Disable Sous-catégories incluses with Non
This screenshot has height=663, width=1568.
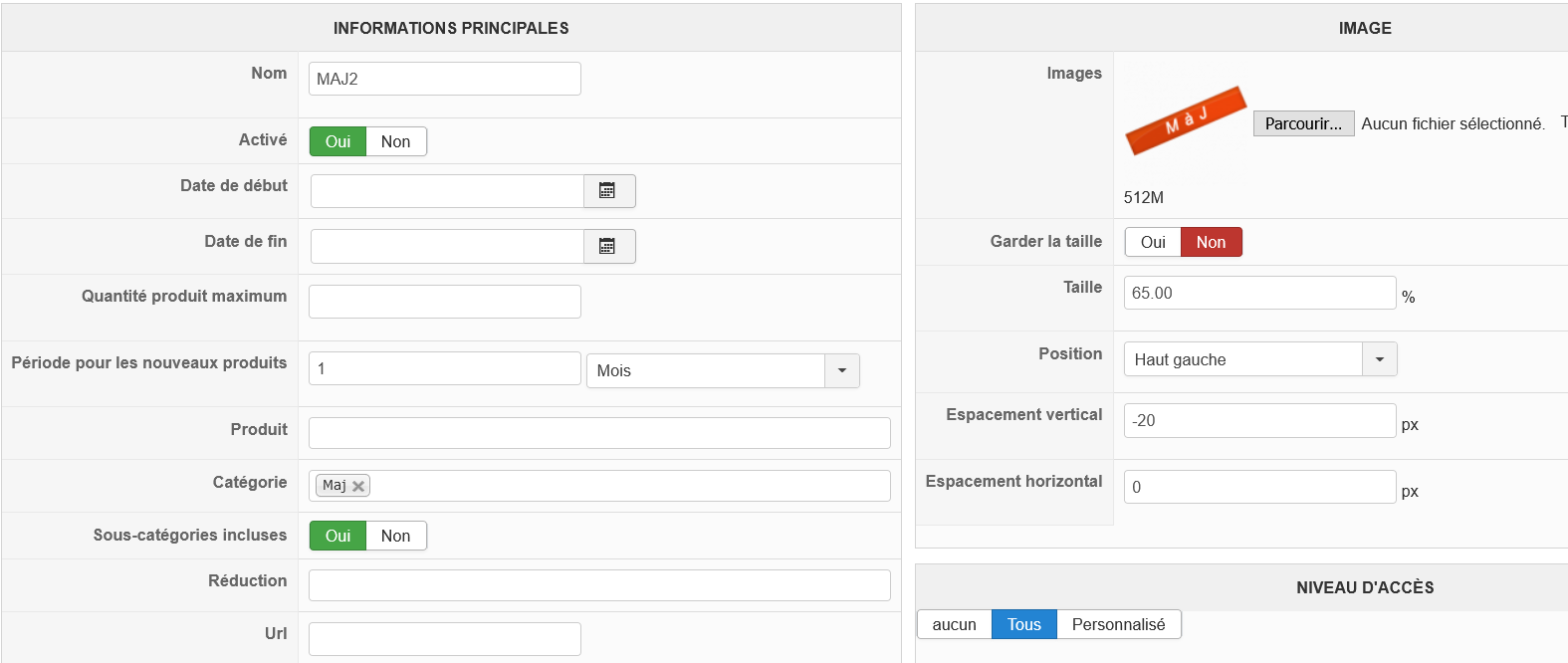click(395, 536)
